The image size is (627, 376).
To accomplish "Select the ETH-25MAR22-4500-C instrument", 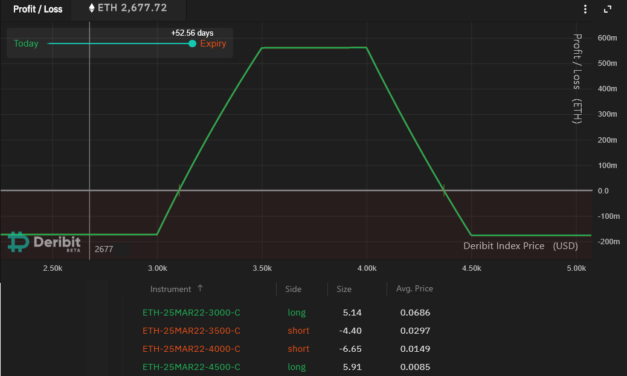I will click(192, 367).
